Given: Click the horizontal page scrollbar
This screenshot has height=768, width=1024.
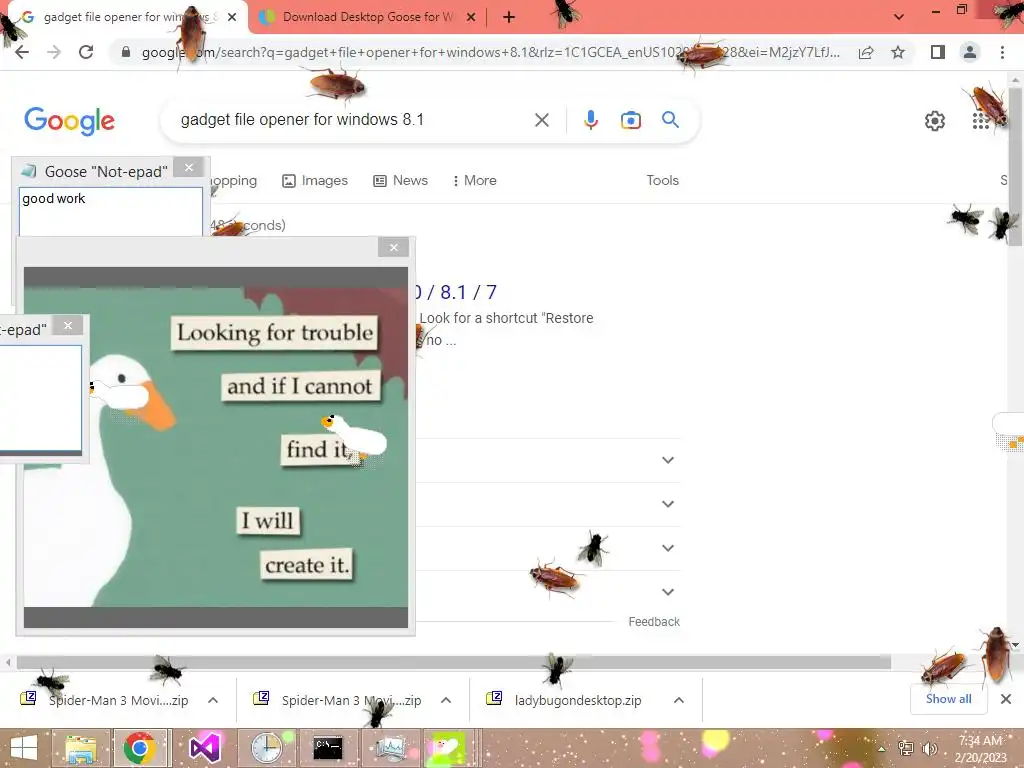Looking at the screenshot, I should point(454,662).
